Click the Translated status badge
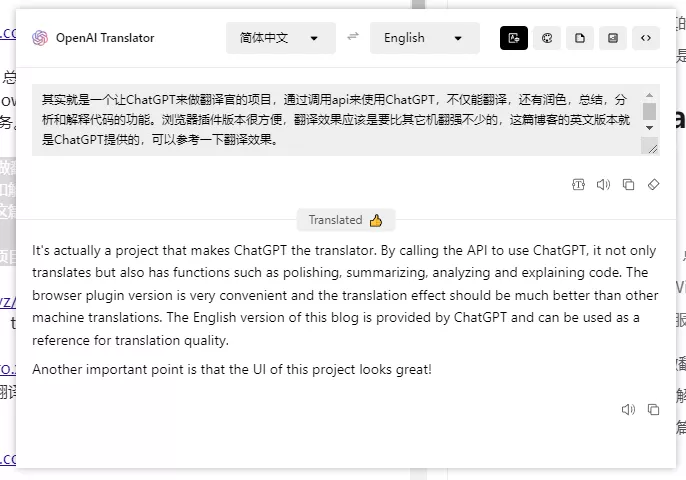 click(x=345, y=220)
